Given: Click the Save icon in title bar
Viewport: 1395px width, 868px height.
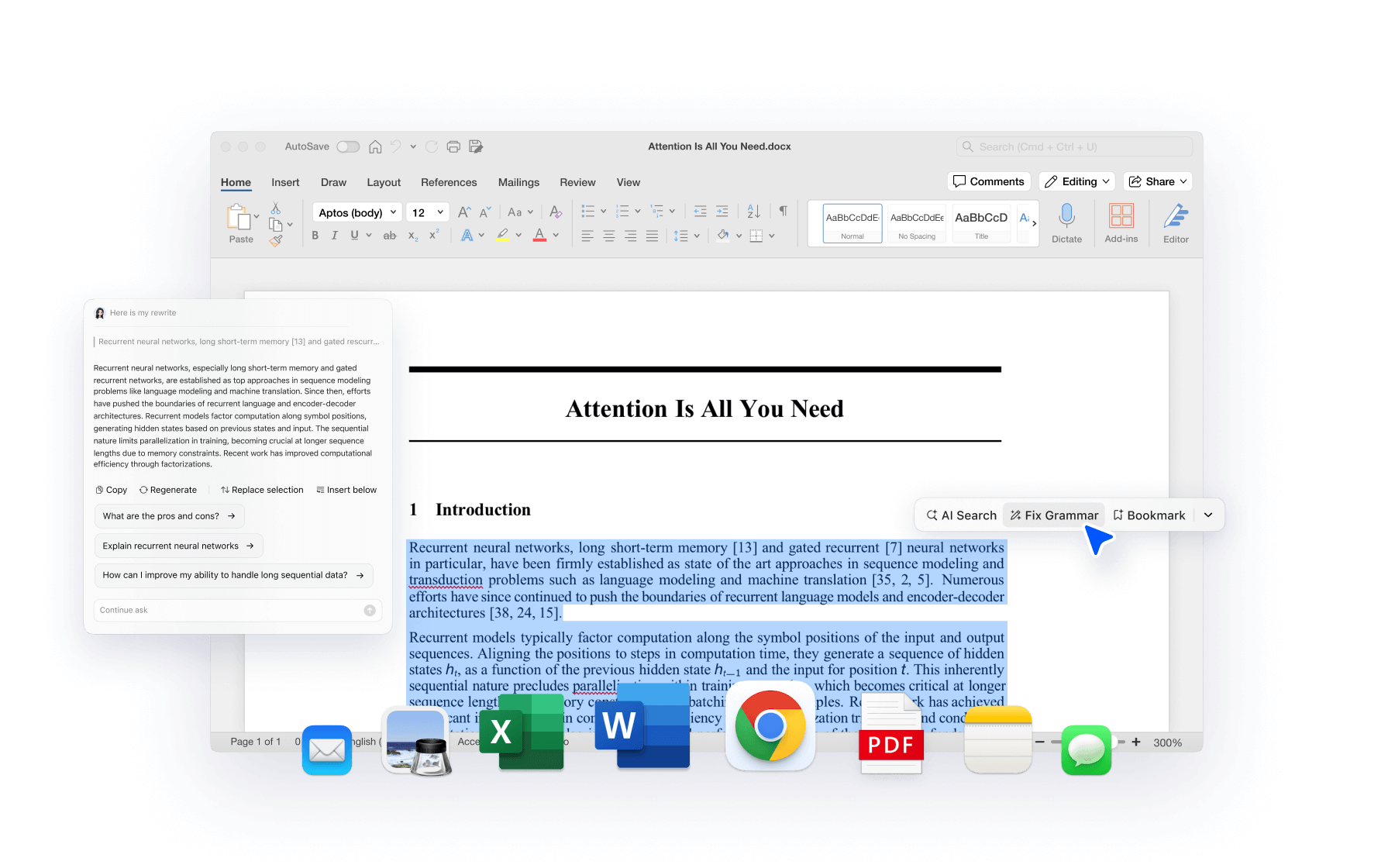Looking at the screenshot, I should 476,146.
